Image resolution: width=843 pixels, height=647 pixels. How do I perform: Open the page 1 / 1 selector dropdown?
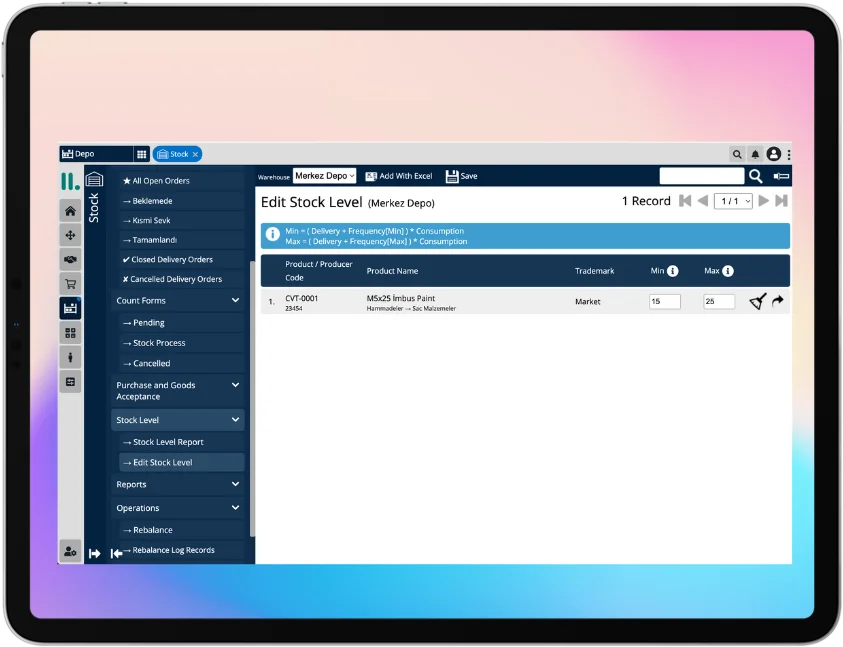click(x=735, y=201)
